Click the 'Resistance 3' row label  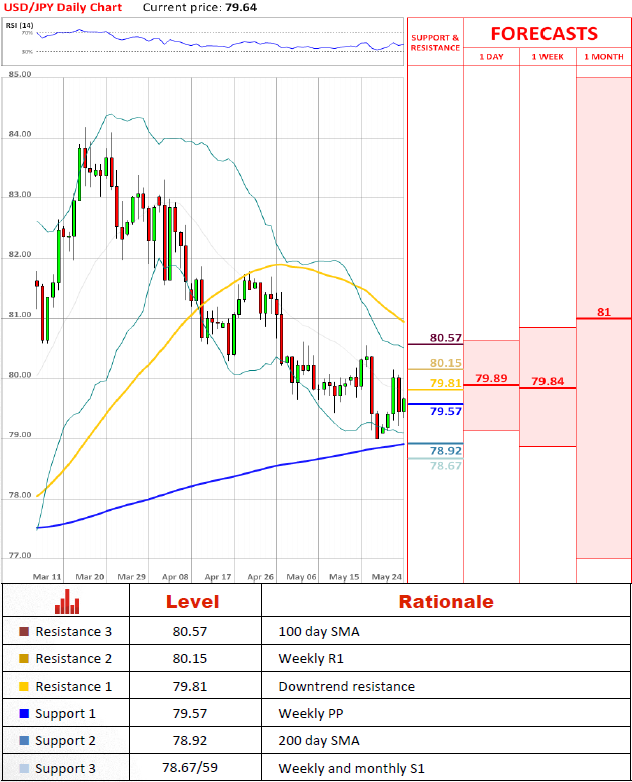(73, 631)
